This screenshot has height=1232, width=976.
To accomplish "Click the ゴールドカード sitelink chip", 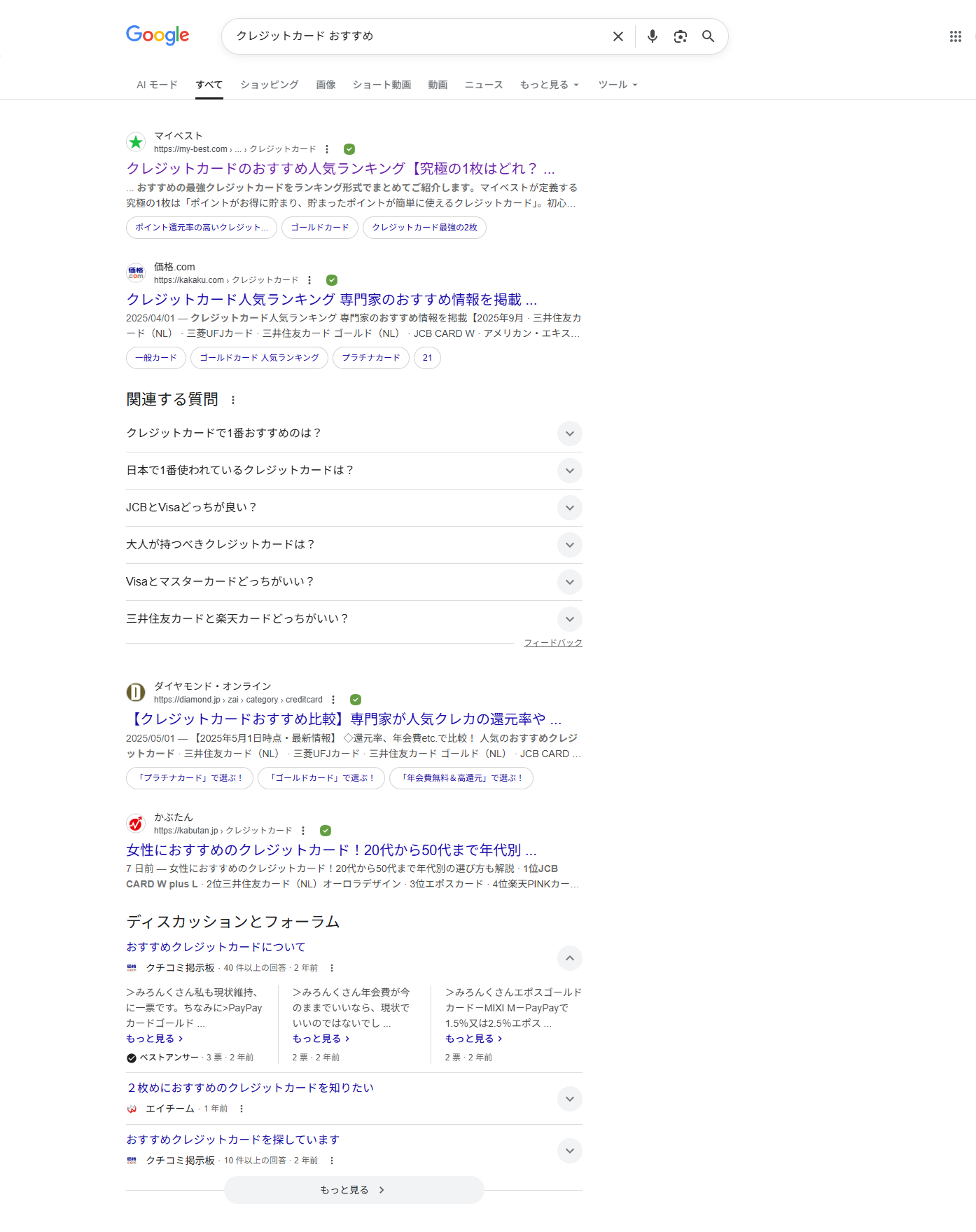I will (320, 228).
